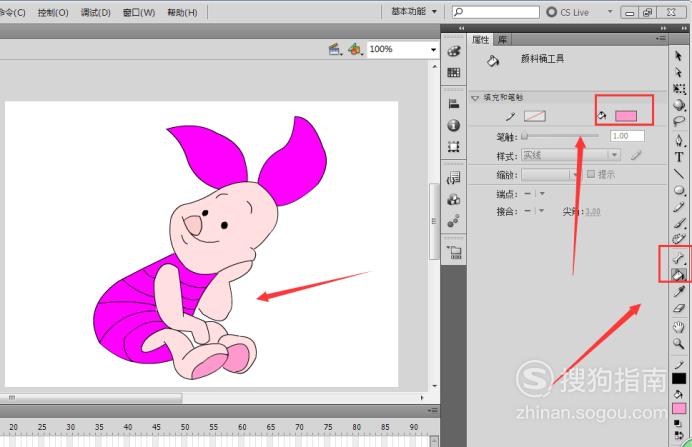The image size is (692, 447).
Task: Open the 基本功能 workspace dropdown
Action: point(414,11)
